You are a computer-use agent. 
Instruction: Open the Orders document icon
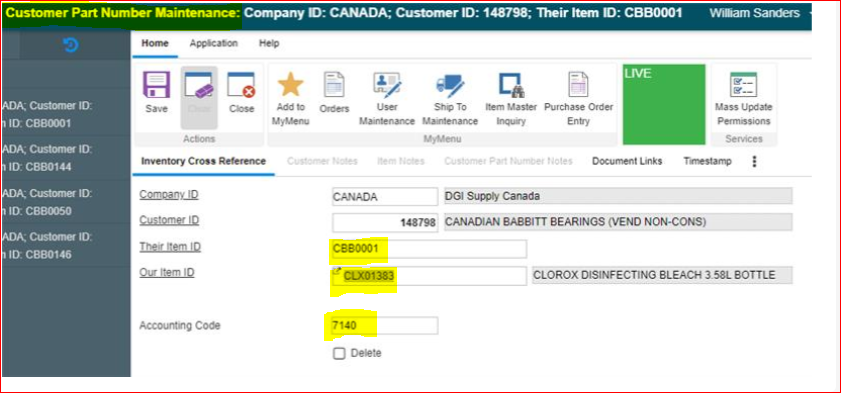pyautogui.click(x=334, y=85)
